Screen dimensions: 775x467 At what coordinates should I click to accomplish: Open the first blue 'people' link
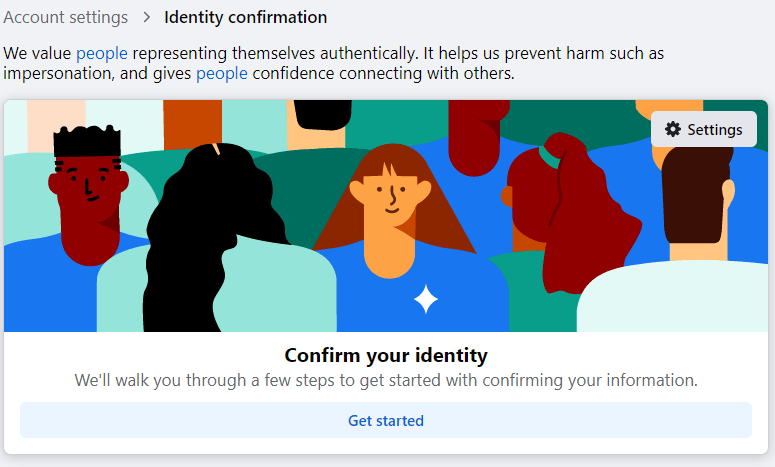tap(102, 53)
